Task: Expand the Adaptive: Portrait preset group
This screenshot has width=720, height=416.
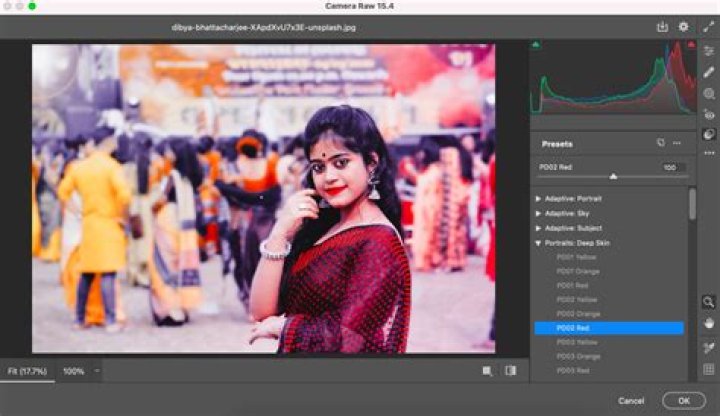Action: point(539,199)
